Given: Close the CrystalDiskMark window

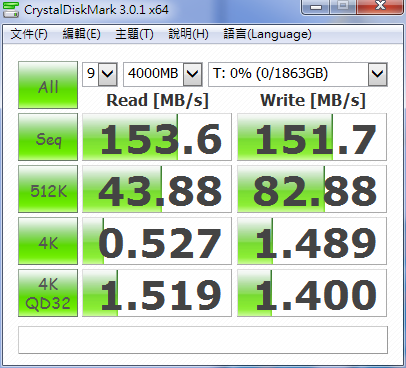Looking at the screenshot, I should [x=379, y=7].
